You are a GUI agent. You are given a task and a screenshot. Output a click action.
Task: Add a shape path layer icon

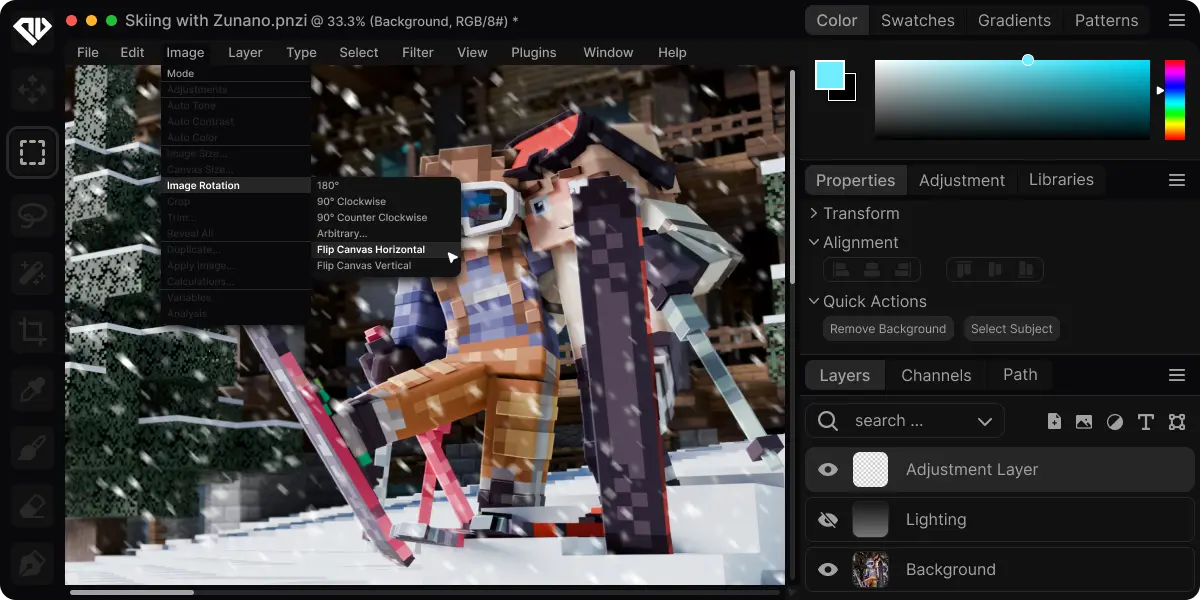coord(1176,421)
